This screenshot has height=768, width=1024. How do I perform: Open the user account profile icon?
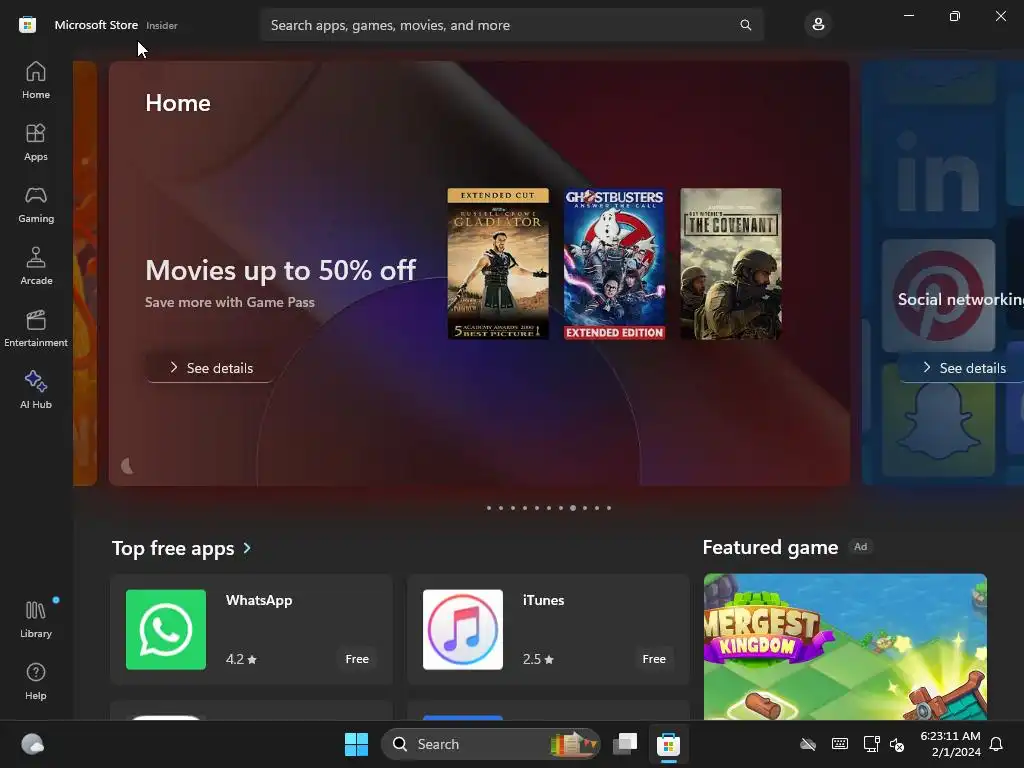(x=818, y=25)
